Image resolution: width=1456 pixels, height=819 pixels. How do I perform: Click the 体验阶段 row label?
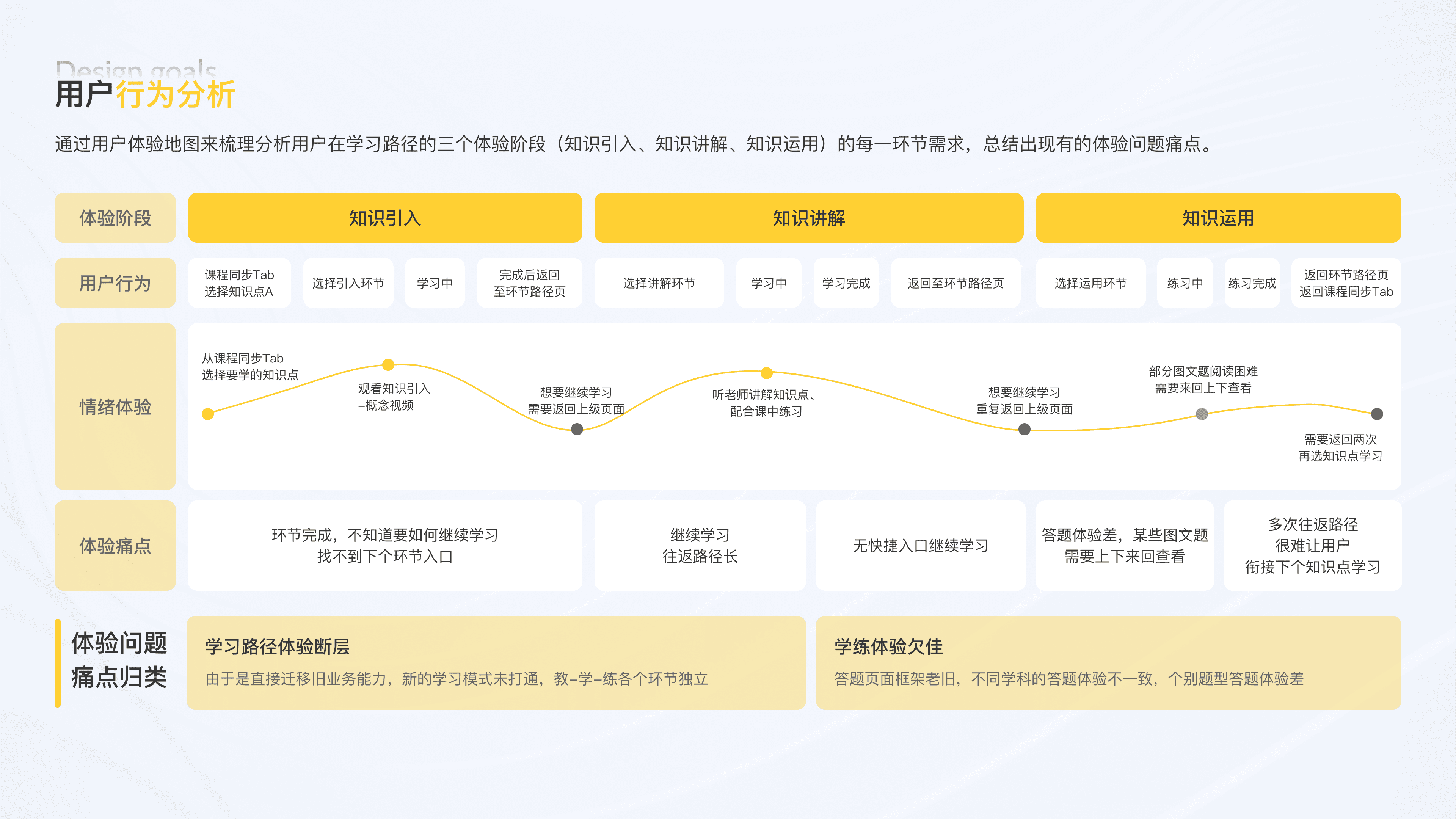[115, 218]
